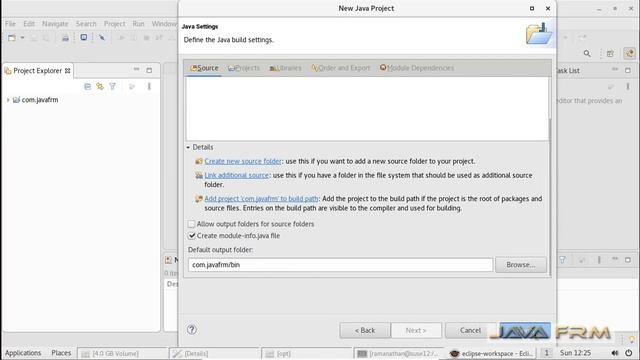Switch to the [Details] taskbar window
The image size is (640, 360).
click(215, 353)
